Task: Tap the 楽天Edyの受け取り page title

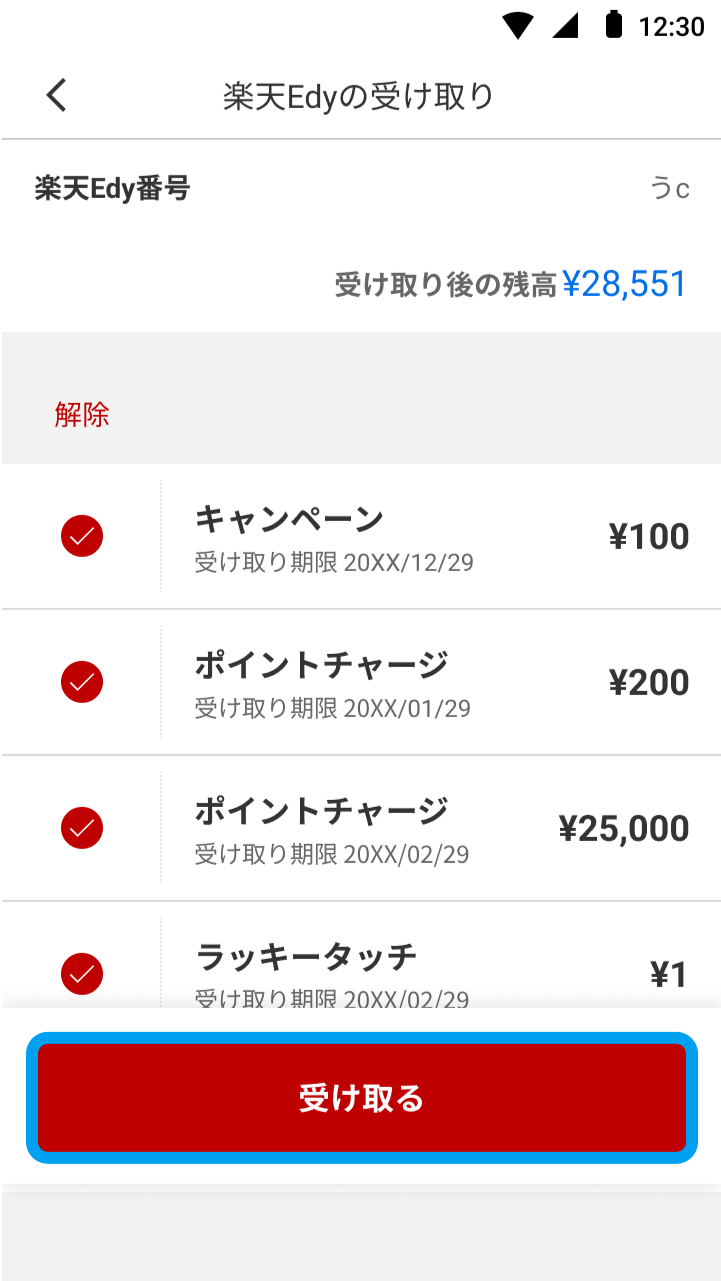Action: pos(359,96)
